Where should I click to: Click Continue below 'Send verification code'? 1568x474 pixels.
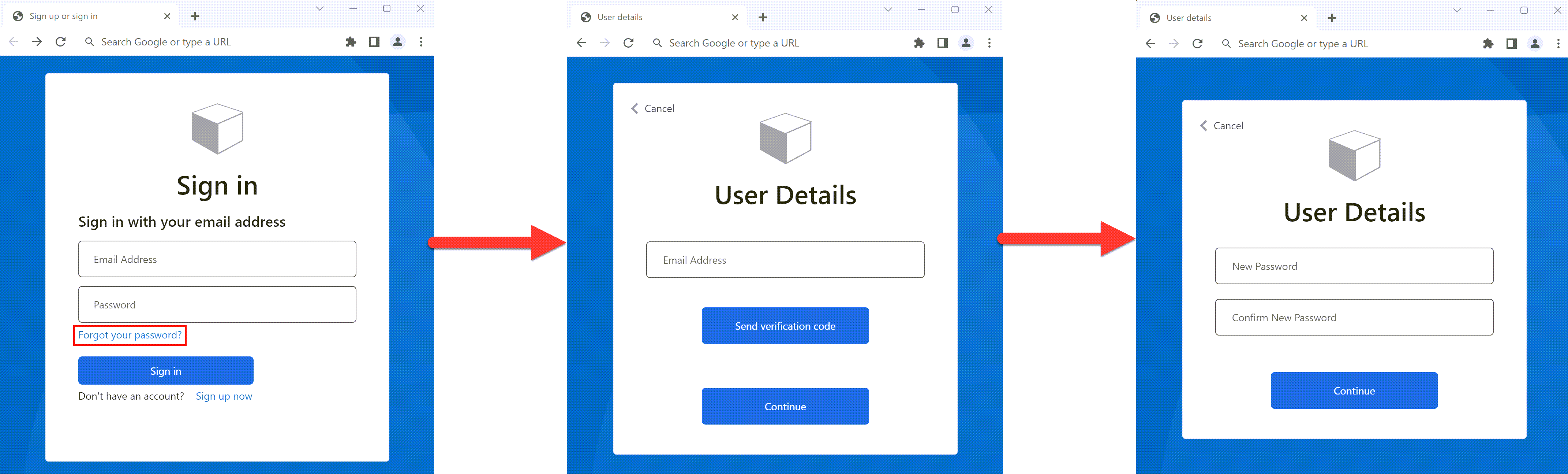point(785,406)
